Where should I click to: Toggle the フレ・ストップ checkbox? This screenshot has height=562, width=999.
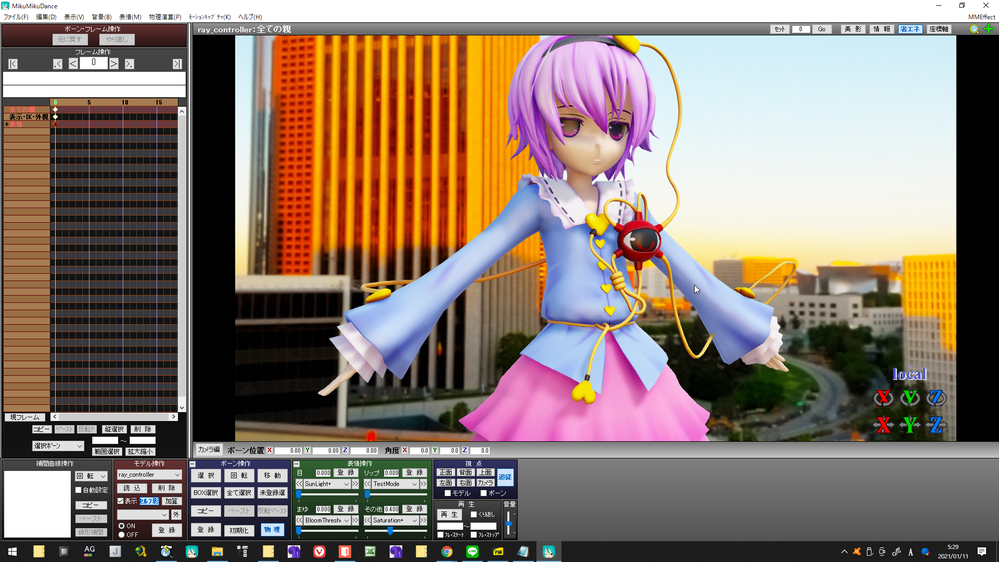point(473,535)
